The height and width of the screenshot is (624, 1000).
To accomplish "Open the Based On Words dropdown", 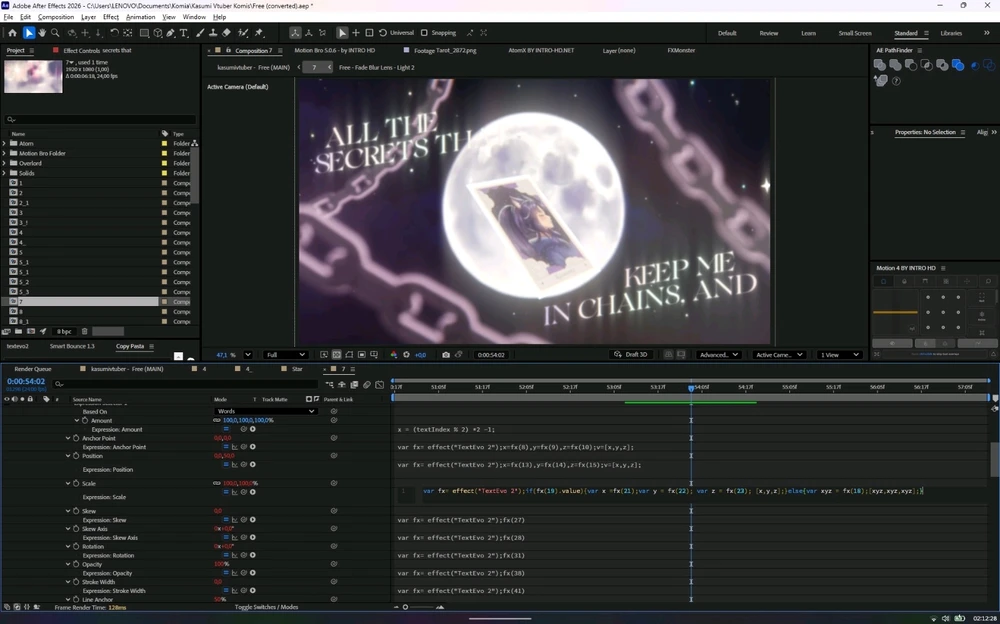I will (265, 412).
